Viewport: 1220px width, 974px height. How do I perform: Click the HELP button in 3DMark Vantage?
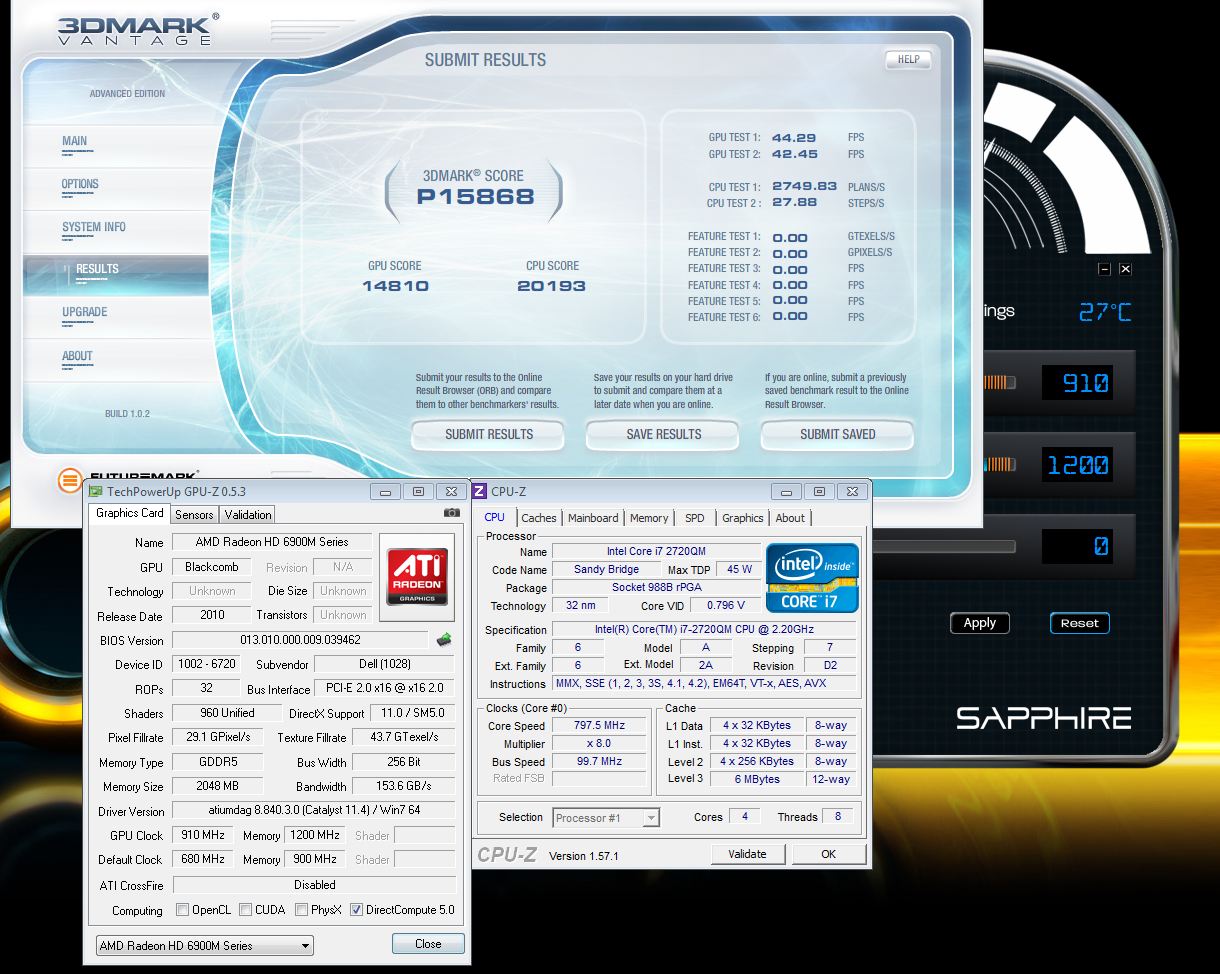click(908, 60)
